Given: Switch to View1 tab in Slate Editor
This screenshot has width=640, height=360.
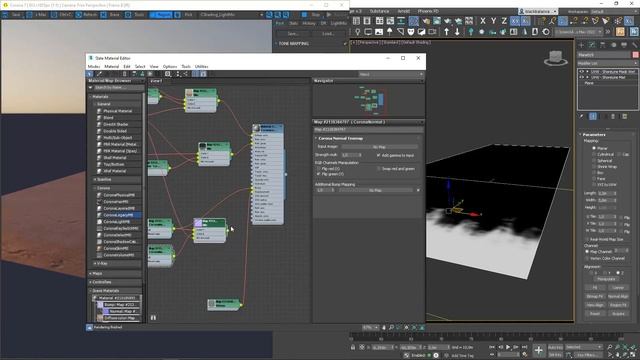Looking at the screenshot, I should click(x=156, y=81).
